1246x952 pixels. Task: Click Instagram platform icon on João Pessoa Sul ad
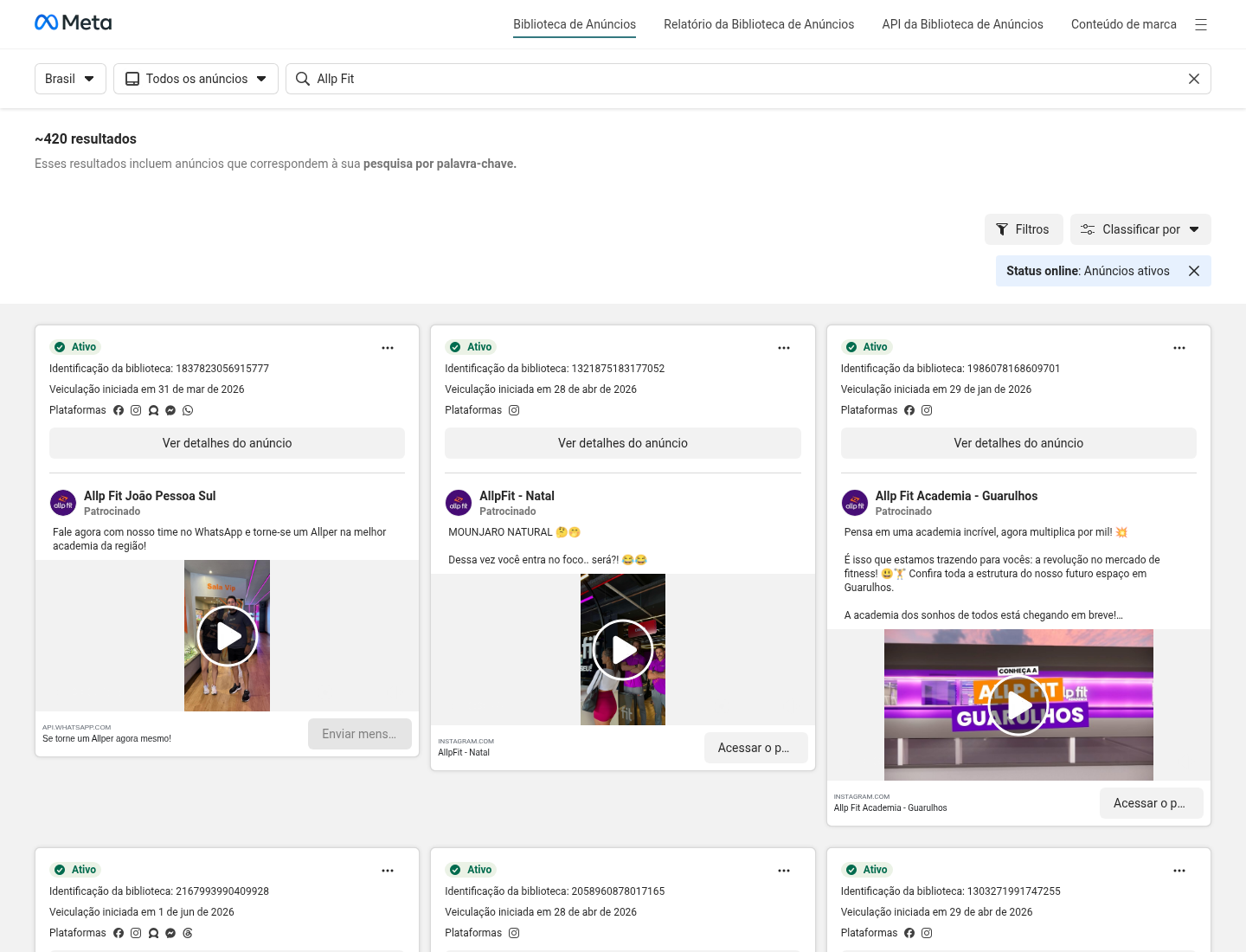tap(136, 410)
